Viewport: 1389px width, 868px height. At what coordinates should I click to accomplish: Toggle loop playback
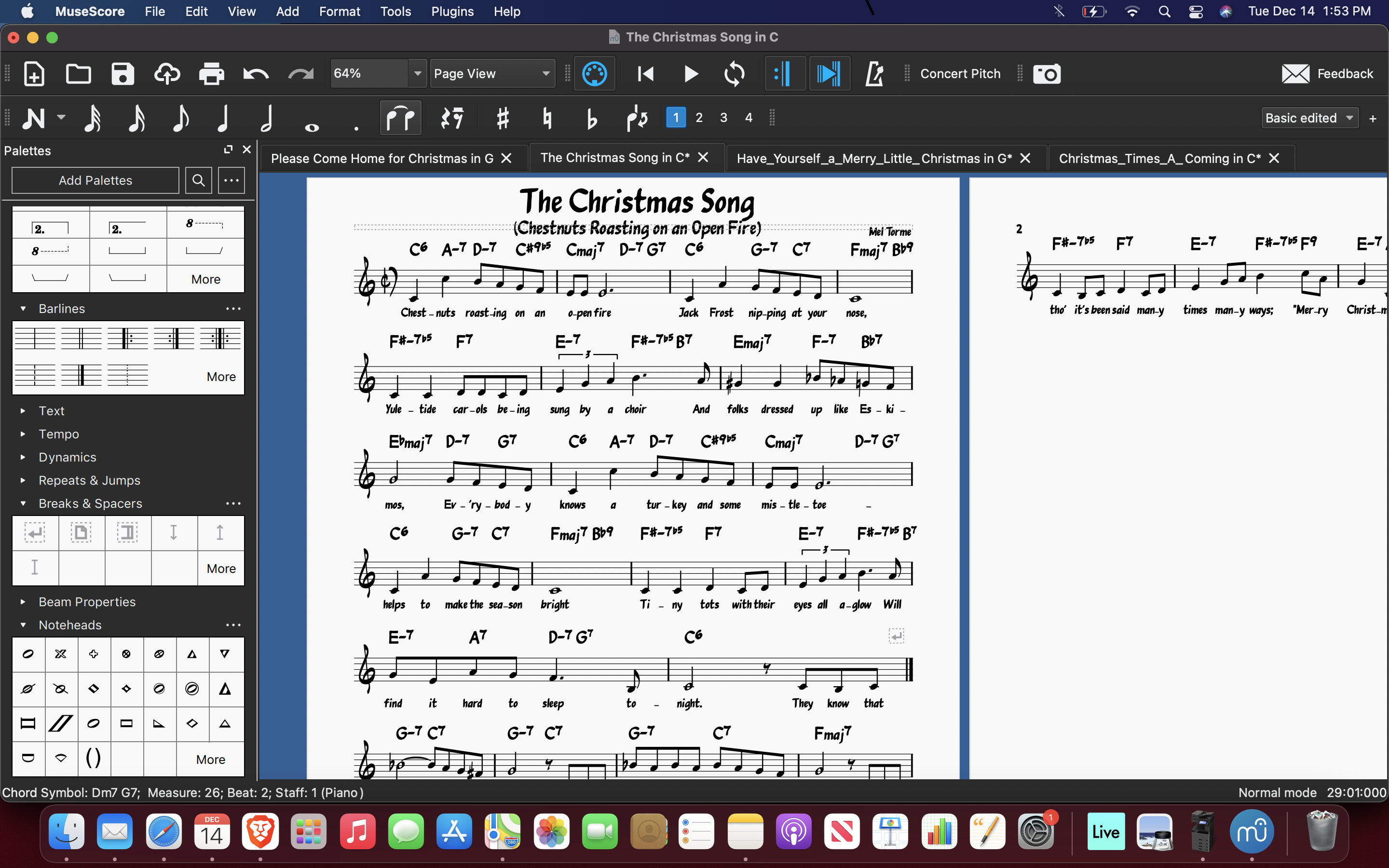735,74
